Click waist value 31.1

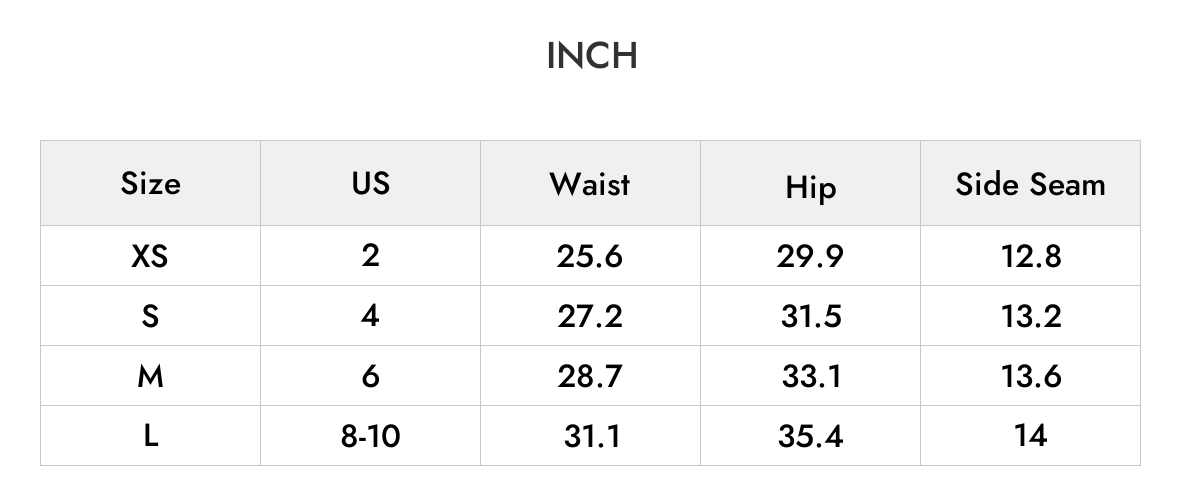coord(590,436)
